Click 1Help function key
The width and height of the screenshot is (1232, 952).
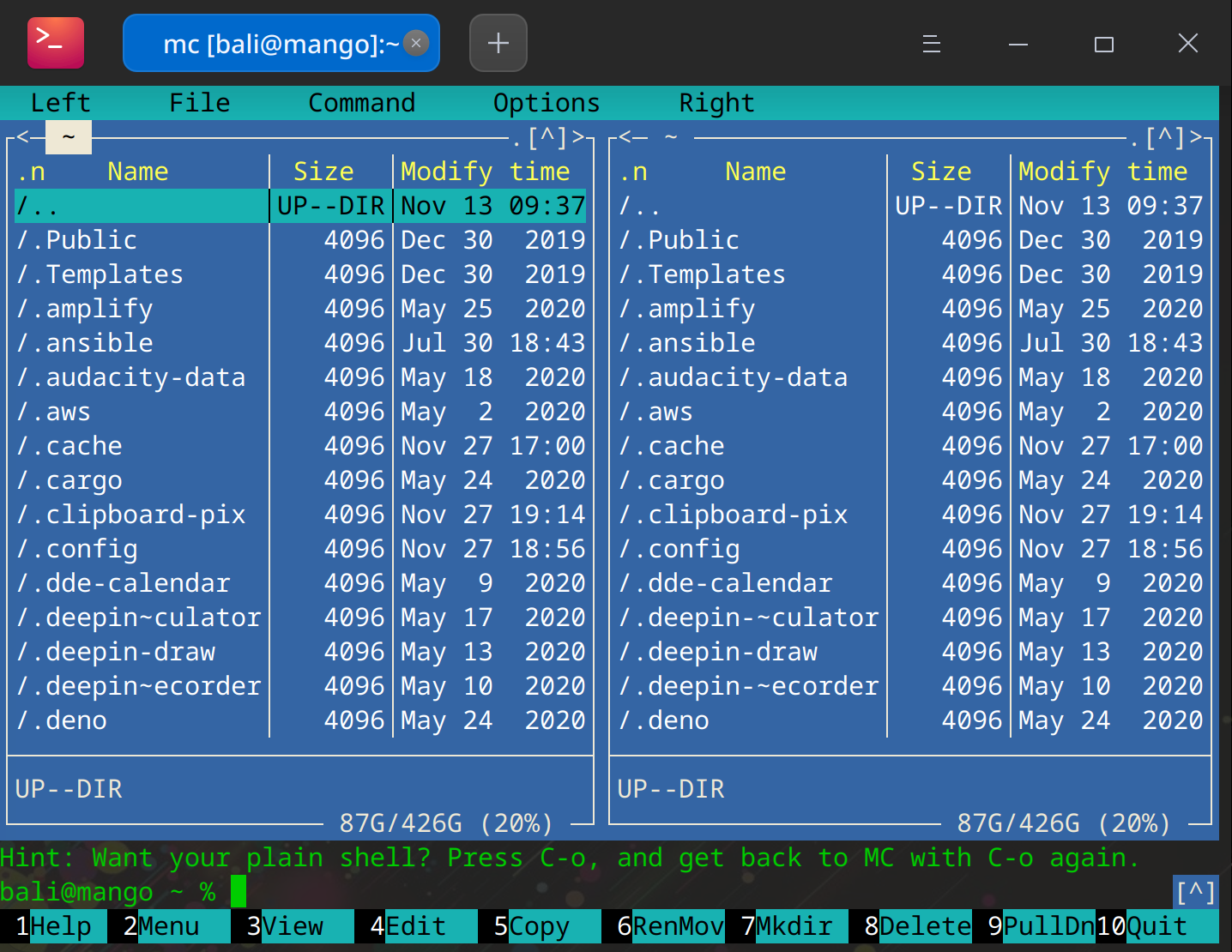(53, 926)
